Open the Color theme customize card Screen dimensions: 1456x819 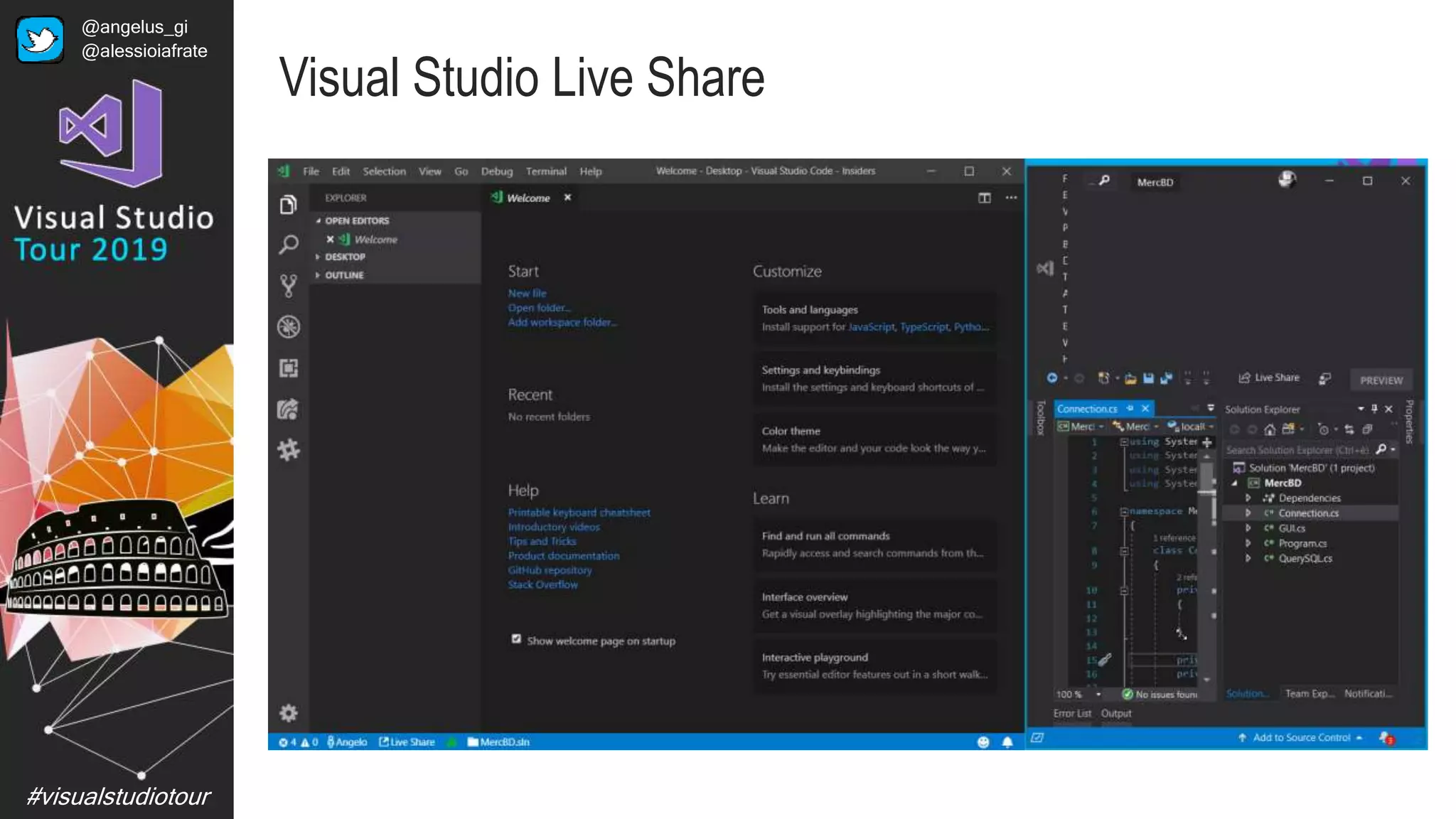coord(874,439)
